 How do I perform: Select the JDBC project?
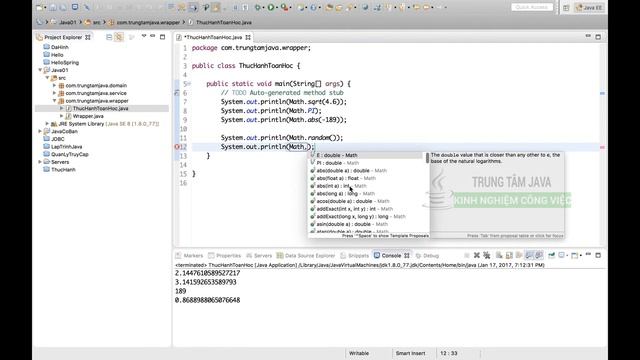tap(57, 139)
